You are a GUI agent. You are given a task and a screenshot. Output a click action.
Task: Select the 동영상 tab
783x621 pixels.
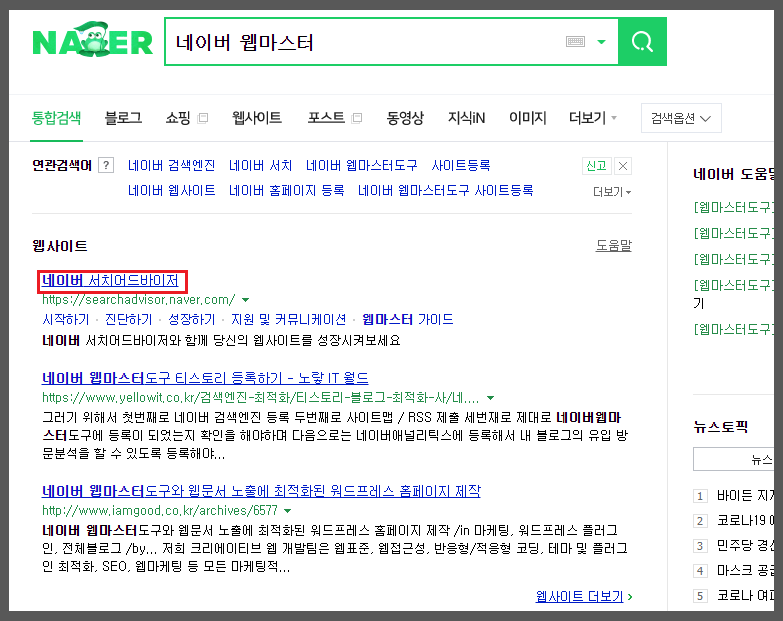click(405, 118)
